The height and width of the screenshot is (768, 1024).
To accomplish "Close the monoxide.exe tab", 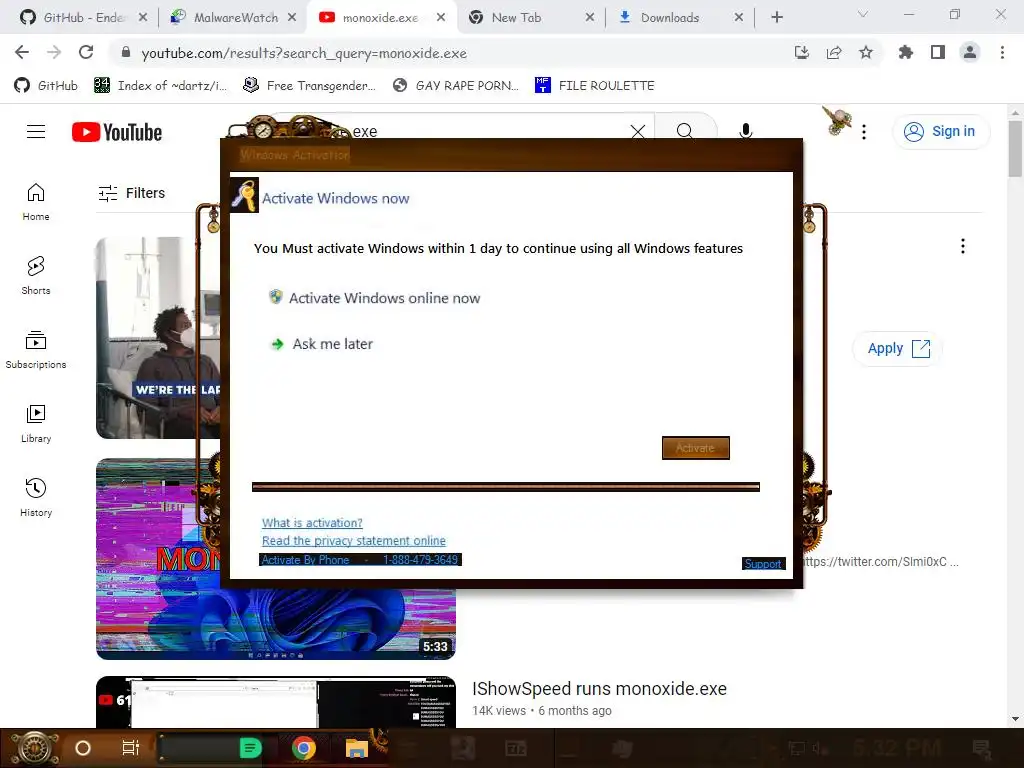I will (441, 18).
